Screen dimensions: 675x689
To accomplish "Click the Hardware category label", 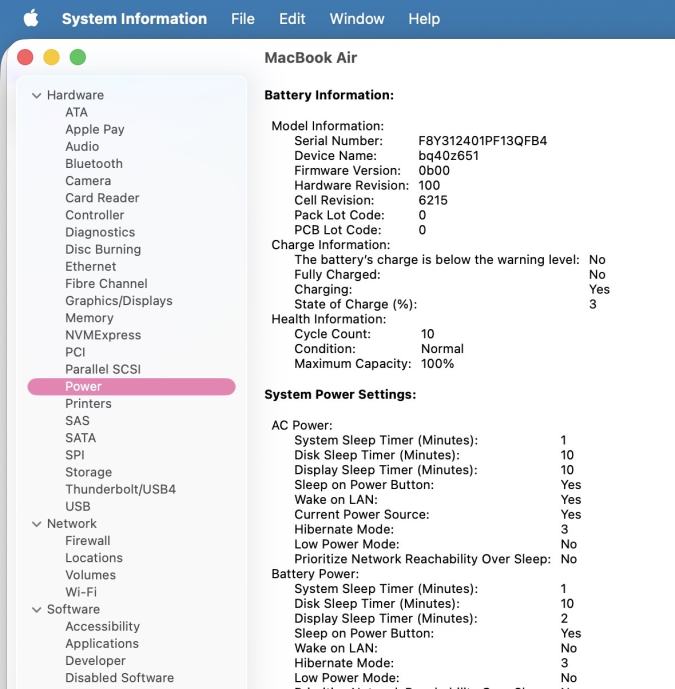I will pos(76,95).
